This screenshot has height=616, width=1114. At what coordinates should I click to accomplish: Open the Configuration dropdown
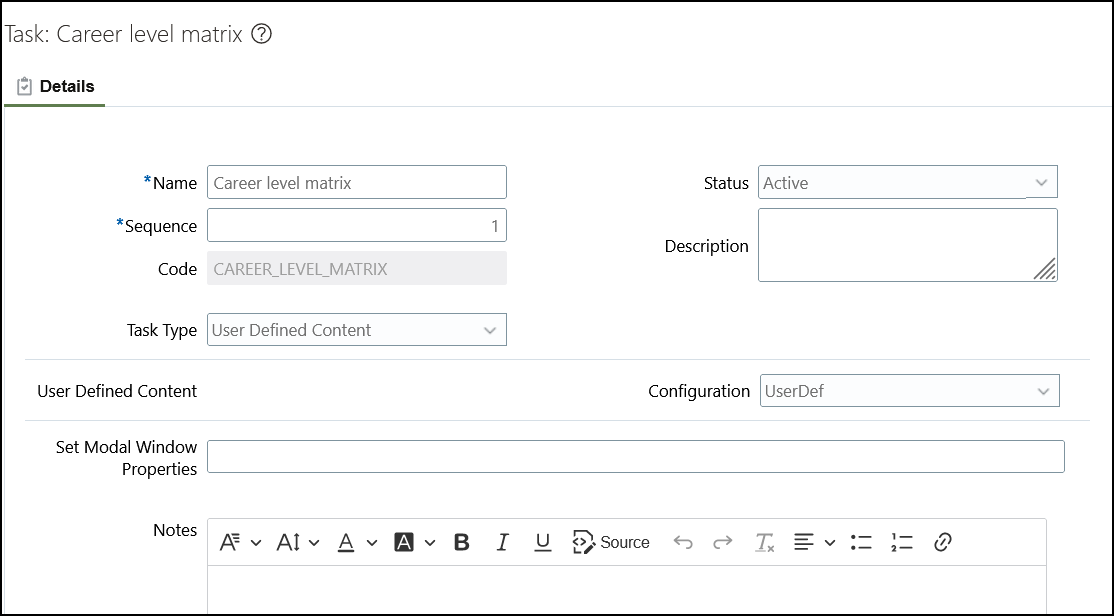(1043, 391)
